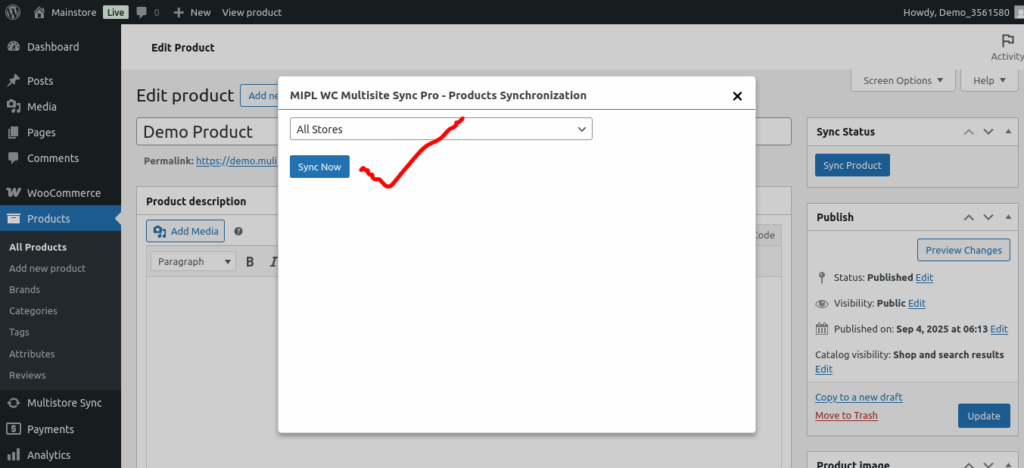
Task: Expand Screen Options panel
Action: click(903, 81)
